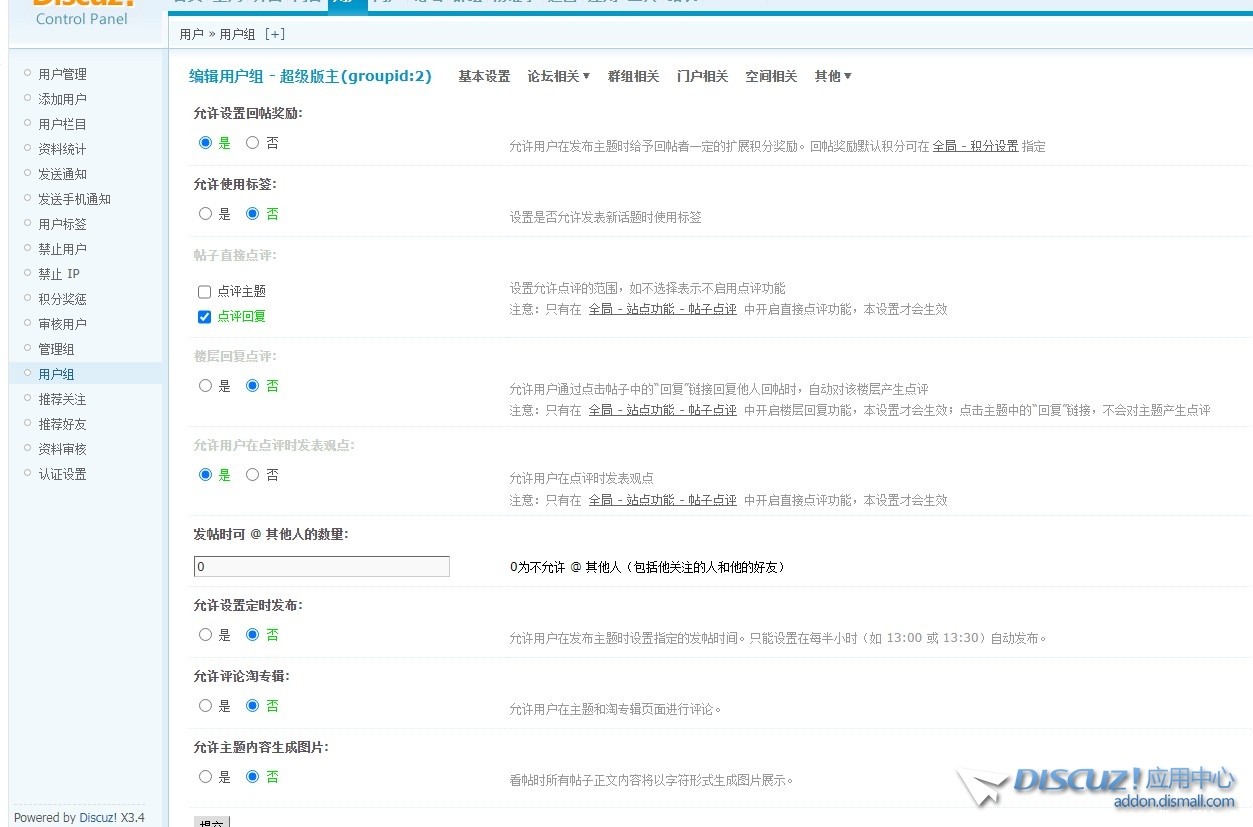1253x827 pixels.
Task: Click the Discuz! Control Panel logo
Action: pos(82,12)
